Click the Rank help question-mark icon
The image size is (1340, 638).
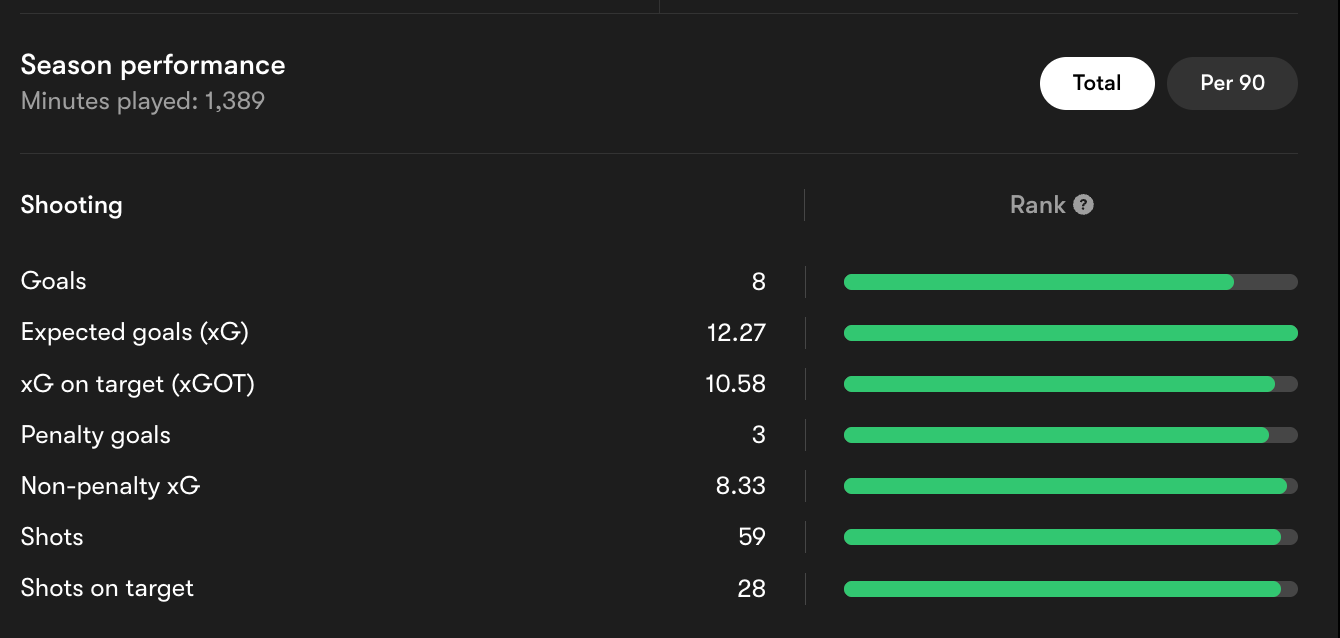click(x=1083, y=205)
